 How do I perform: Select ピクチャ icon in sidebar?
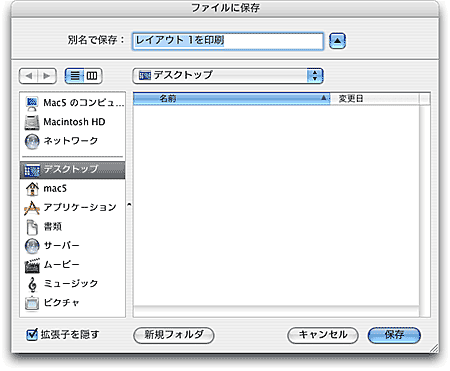(x=32, y=303)
